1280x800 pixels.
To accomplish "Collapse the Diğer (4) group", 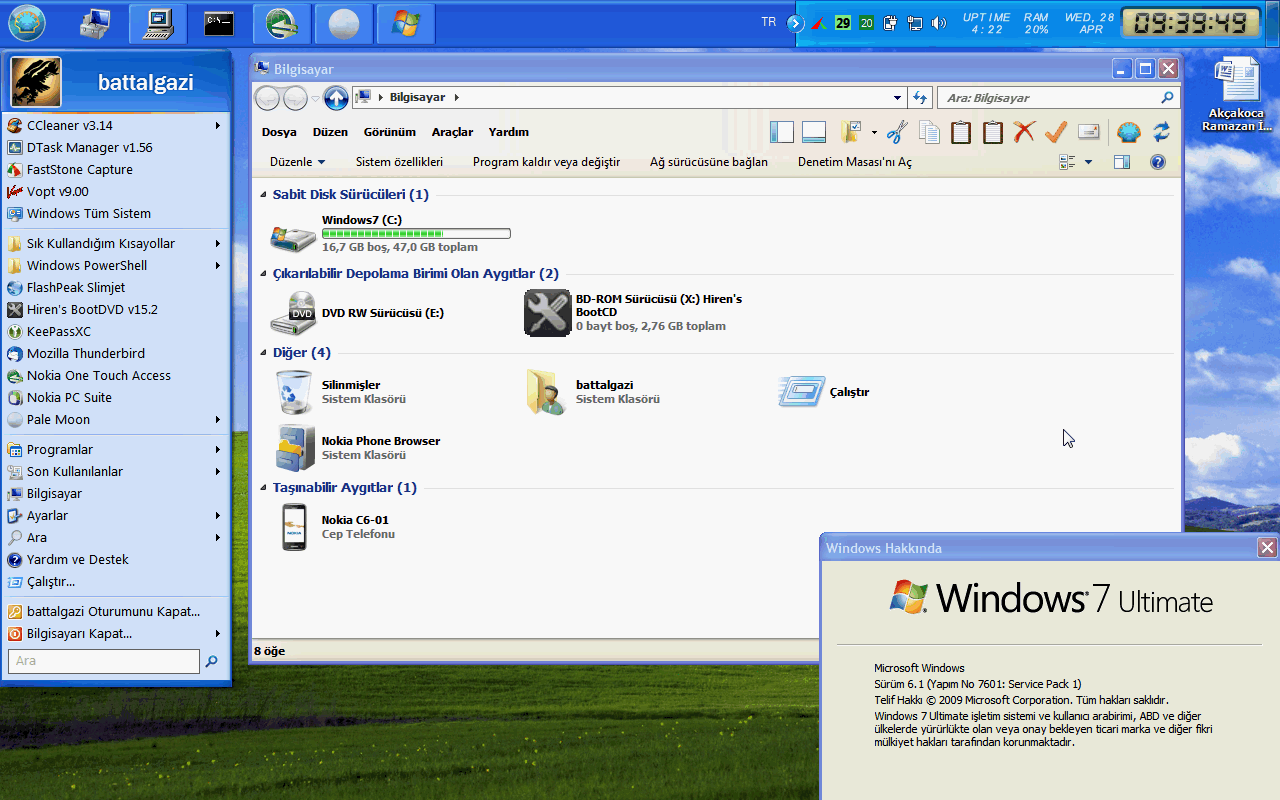I will (x=264, y=353).
